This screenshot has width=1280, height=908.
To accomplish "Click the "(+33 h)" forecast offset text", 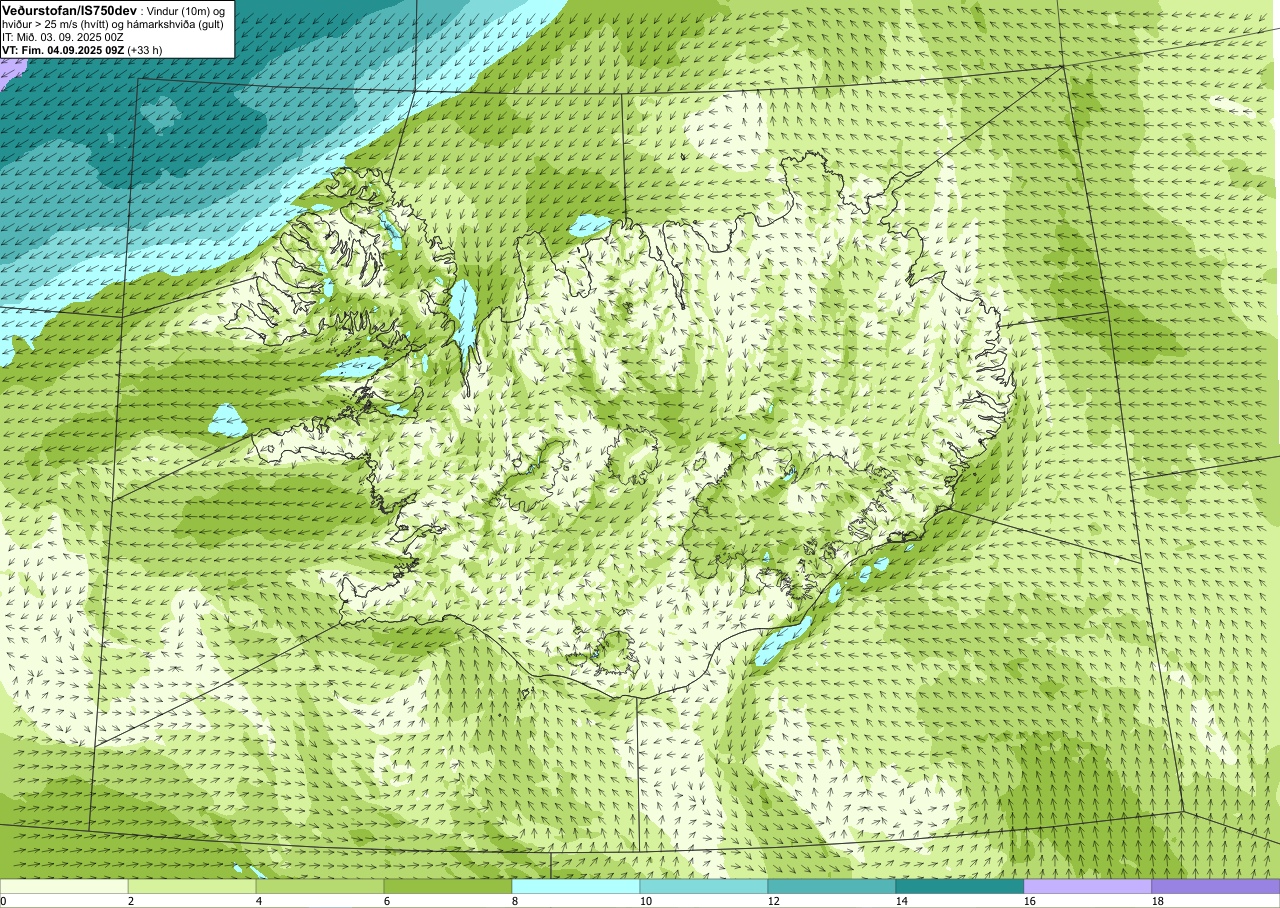I will (x=147, y=50).
